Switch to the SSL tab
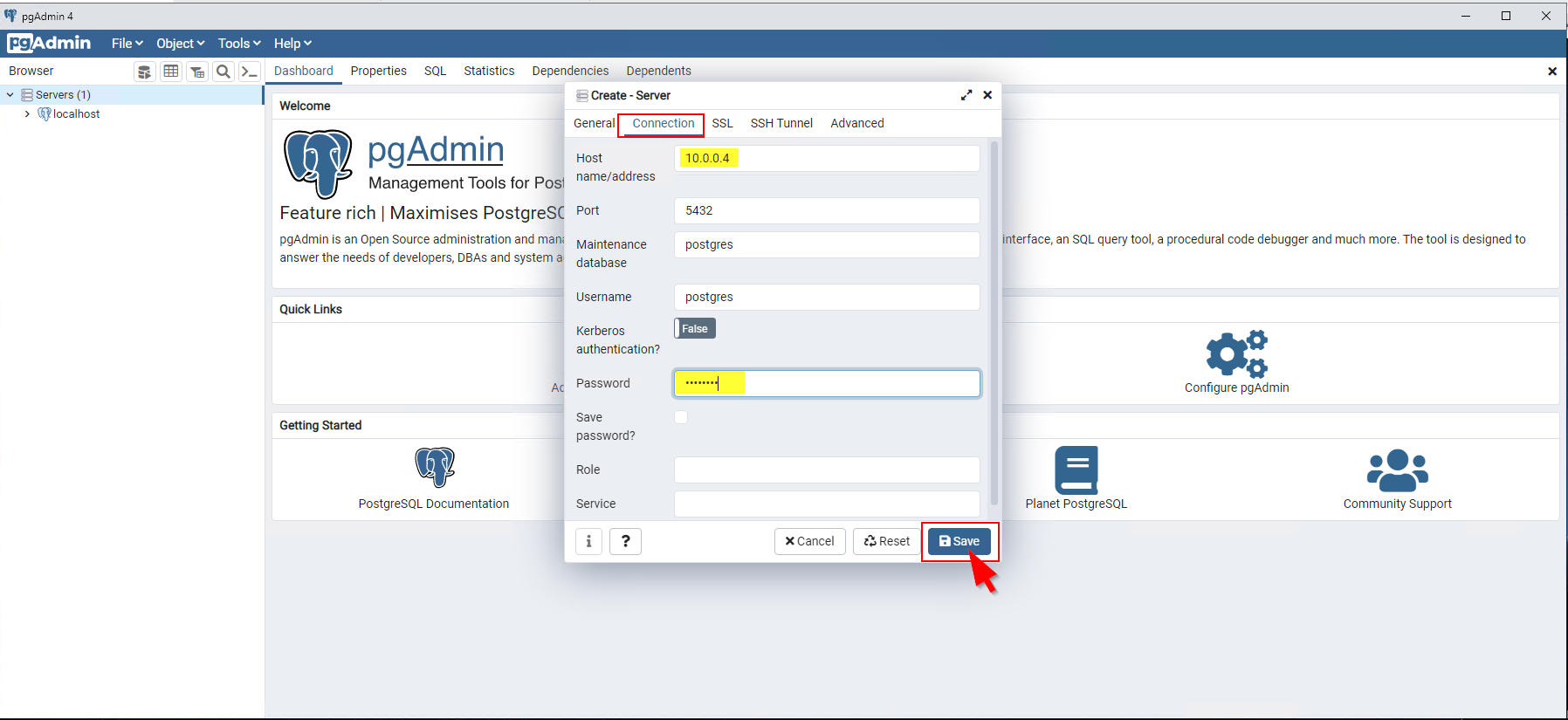This screenshot has height=720, width=1568. pos(723,123)
